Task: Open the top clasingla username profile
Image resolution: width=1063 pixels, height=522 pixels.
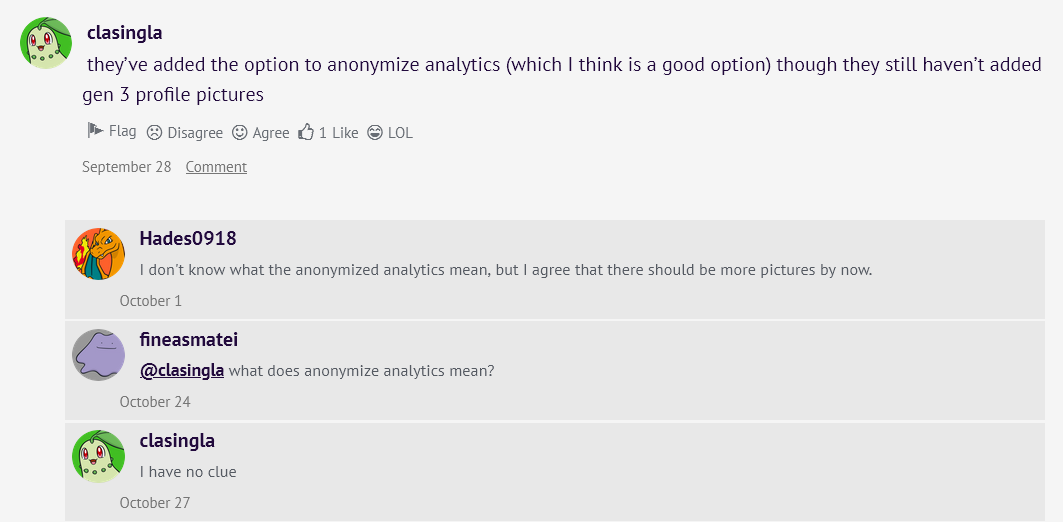Action: click(125, 32)
